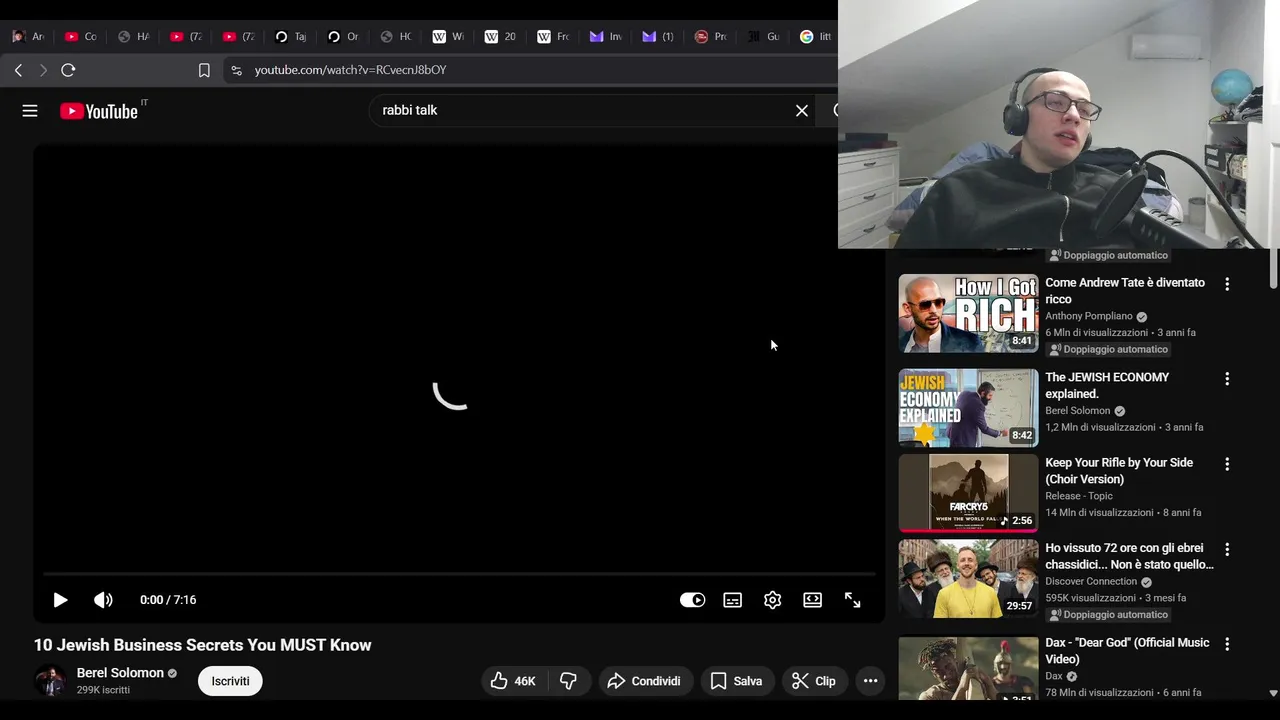Open options menu for Andrew Tate video

(x=1227, y=284)
